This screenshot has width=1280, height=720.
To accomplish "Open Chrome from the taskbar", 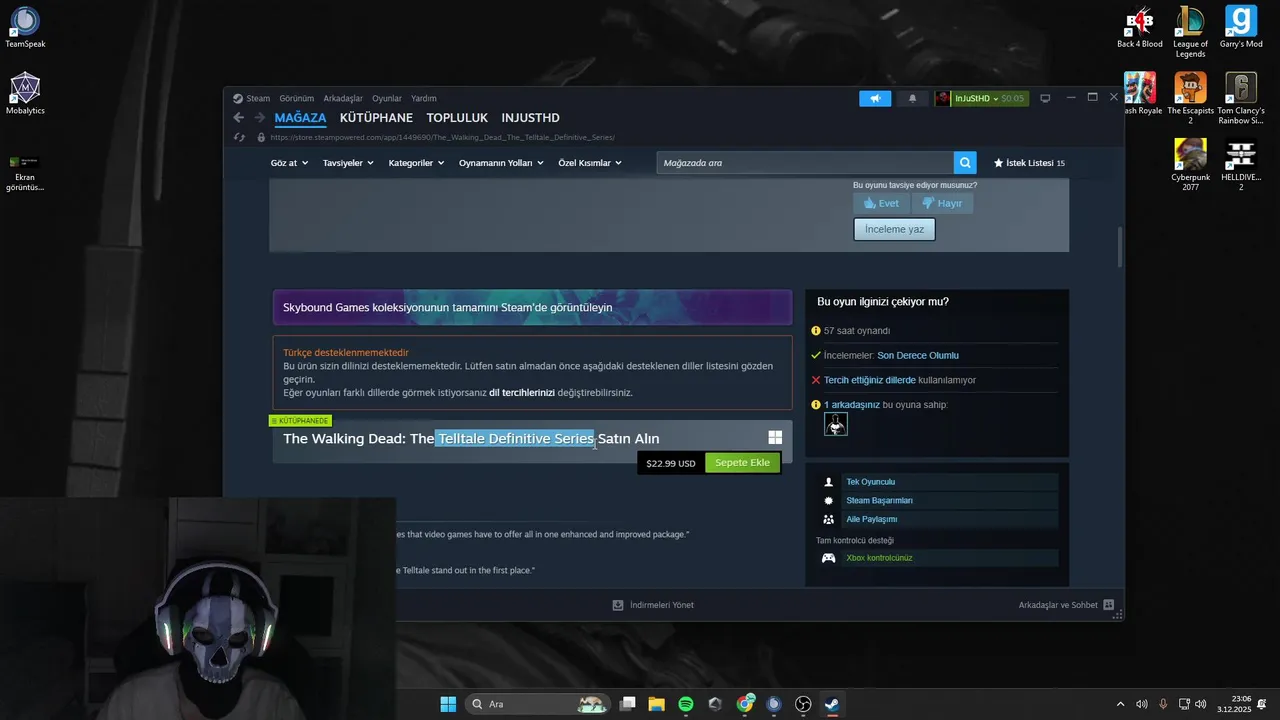I will [745, 704].
